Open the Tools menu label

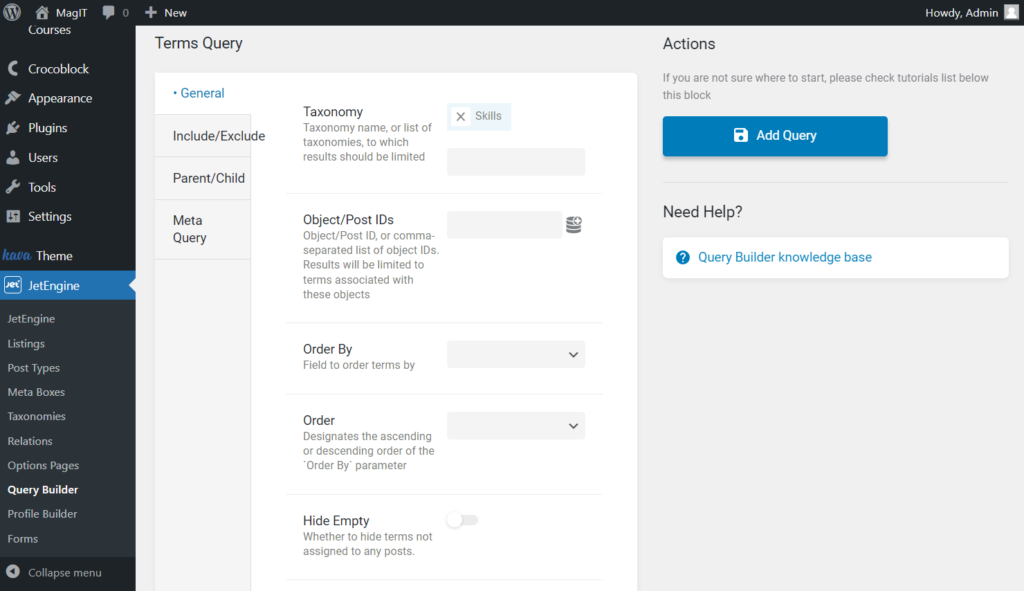pos(42,187)
